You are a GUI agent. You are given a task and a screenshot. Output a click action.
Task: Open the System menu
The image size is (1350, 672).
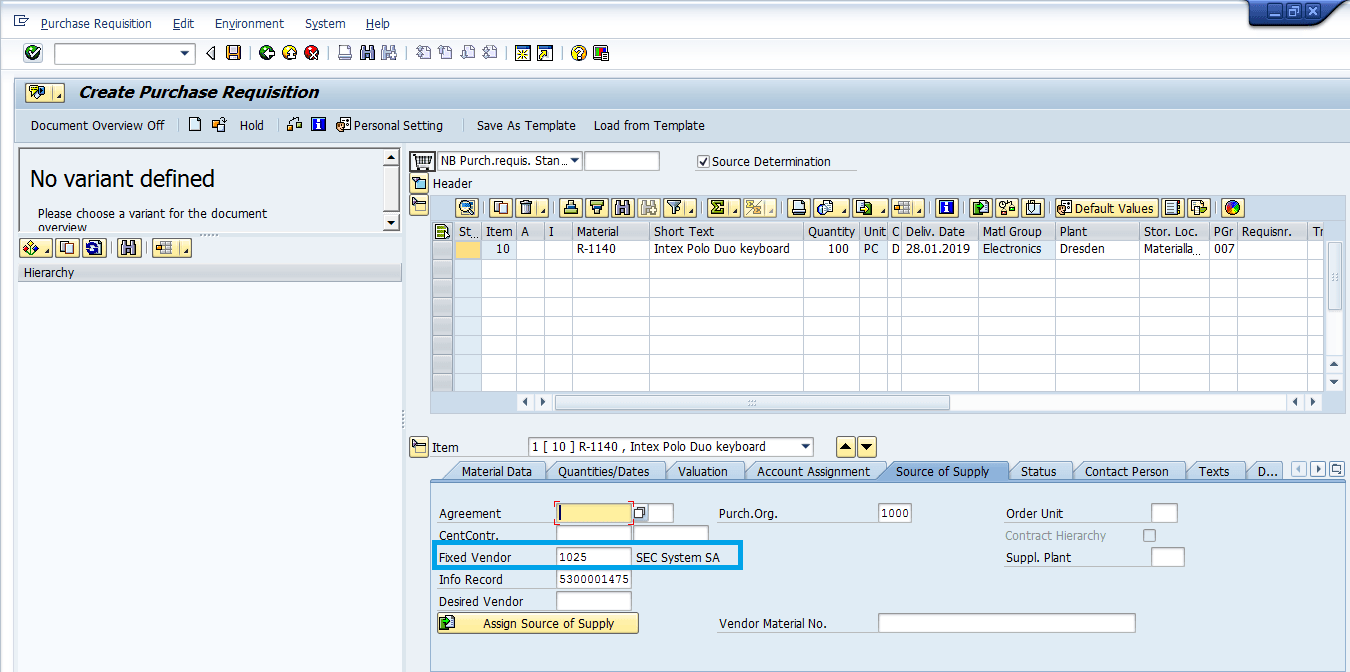(x=325, y=23)
